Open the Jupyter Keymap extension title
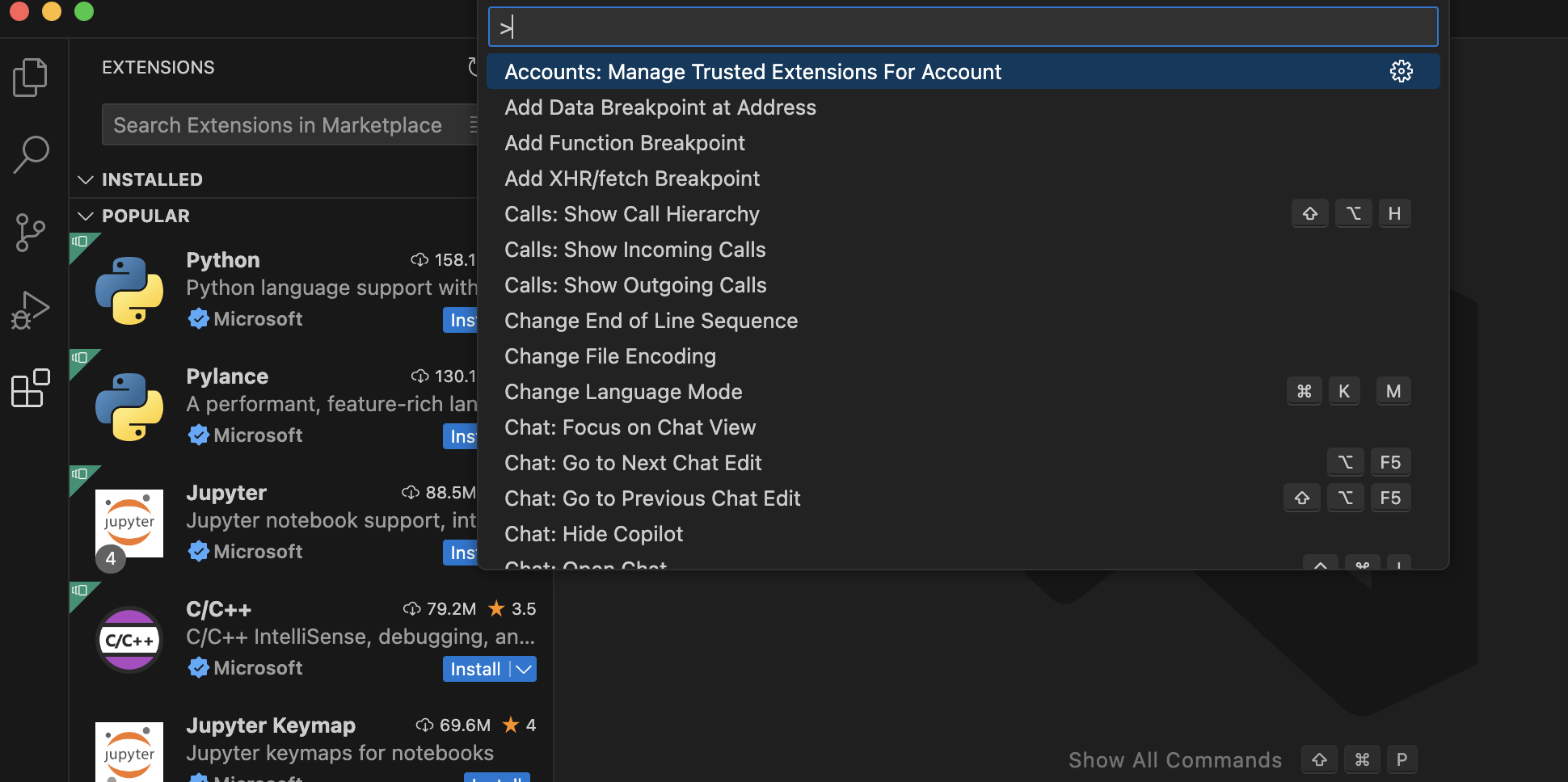1568x782 pixels. [271, 725]
